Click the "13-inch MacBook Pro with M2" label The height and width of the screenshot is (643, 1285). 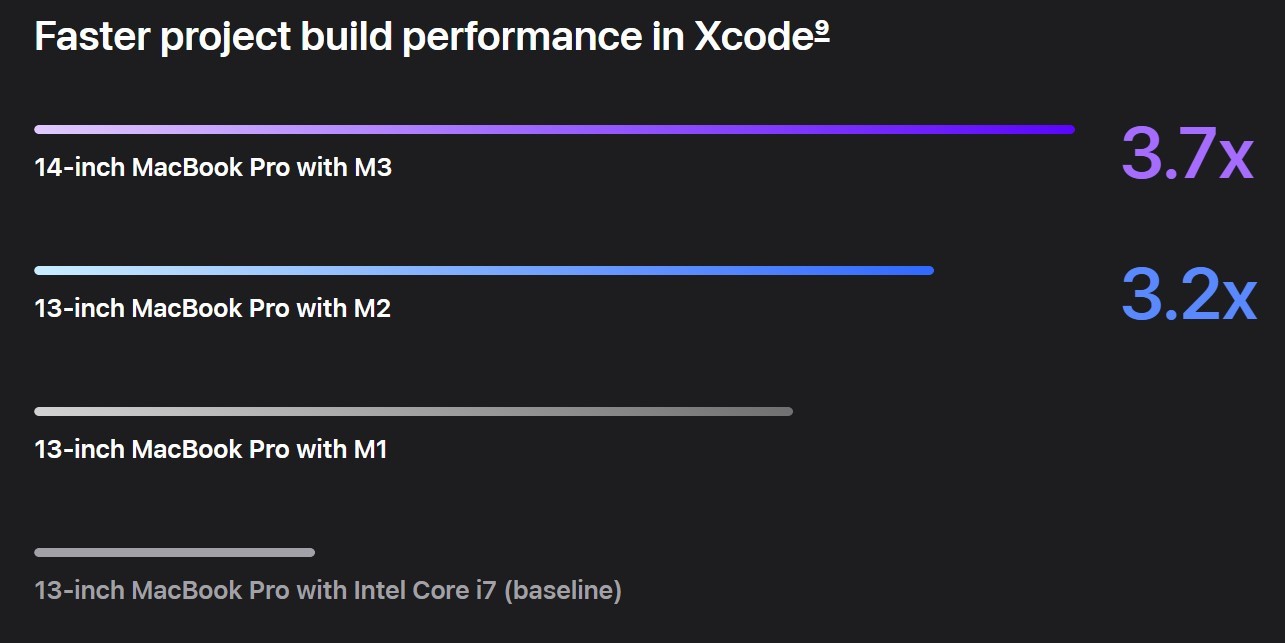(x=213, y=308)
